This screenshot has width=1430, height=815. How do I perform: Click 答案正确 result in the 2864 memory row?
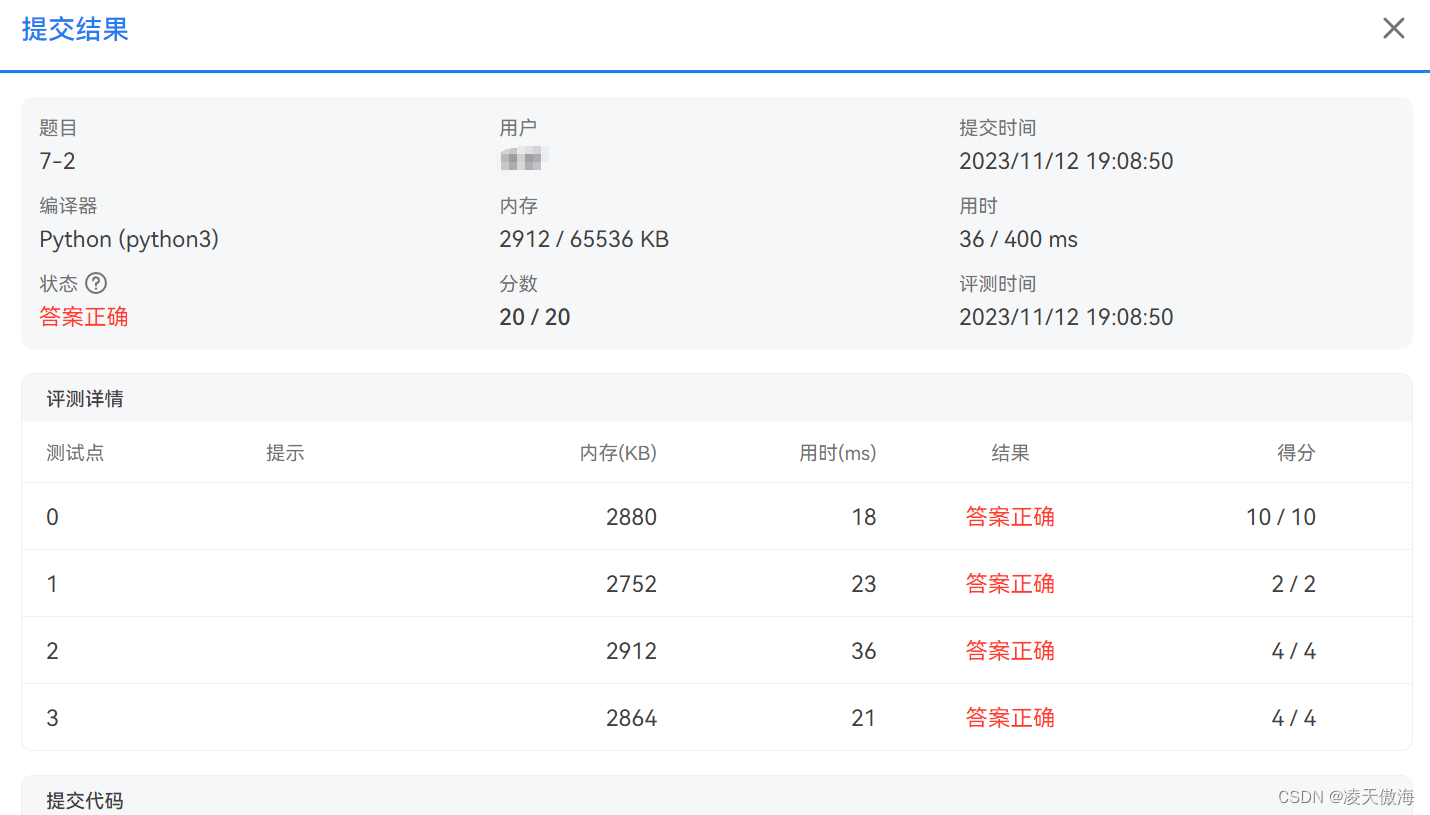[x=1010, y=718]
